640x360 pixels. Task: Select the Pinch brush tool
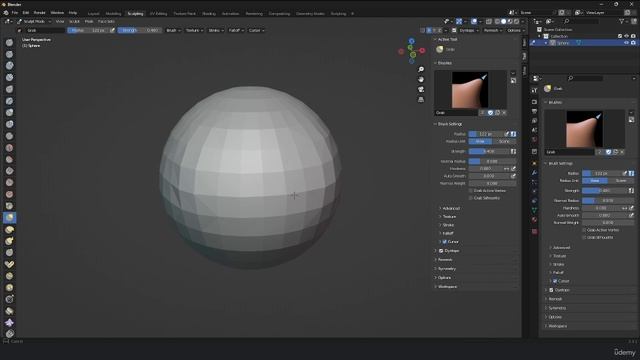(x=9, y=206)
